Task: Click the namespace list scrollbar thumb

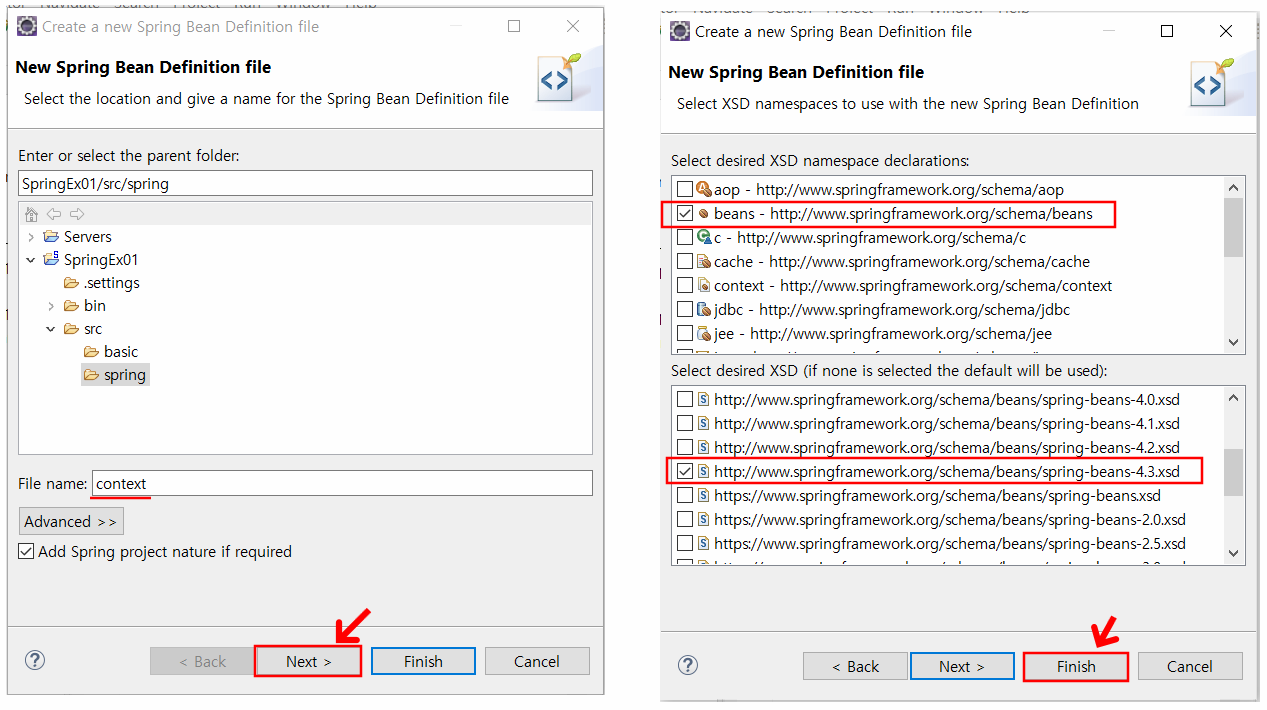Action: 1234,227
